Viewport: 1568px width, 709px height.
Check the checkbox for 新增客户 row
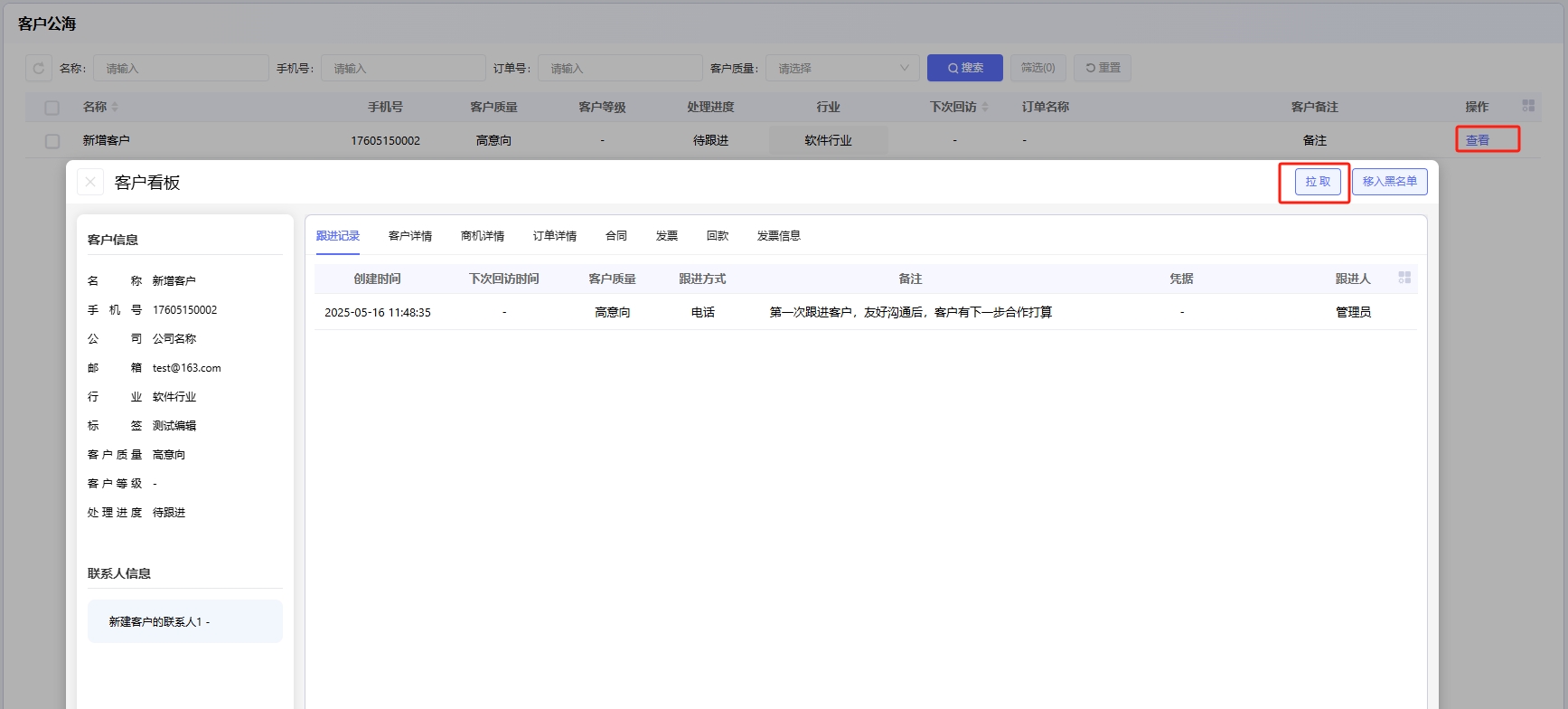[x=52, y=141]
